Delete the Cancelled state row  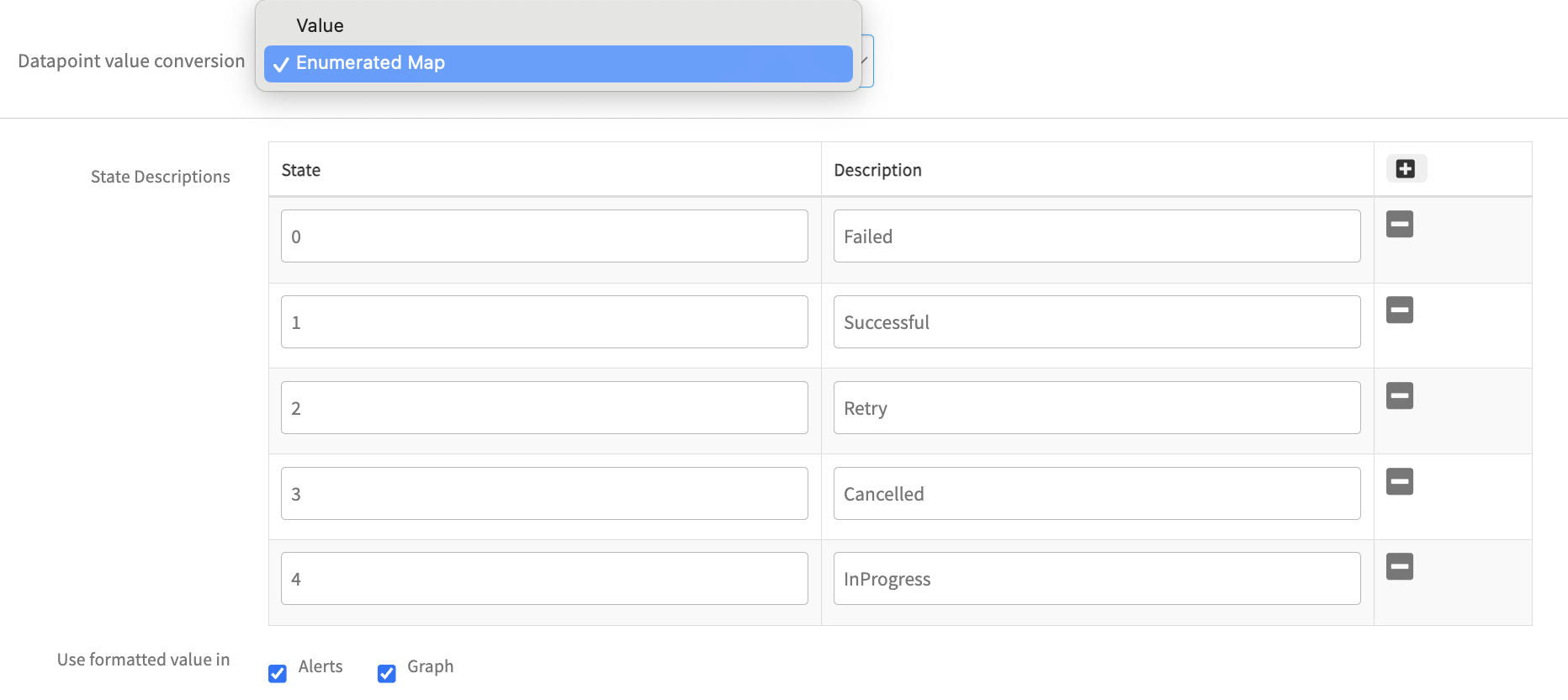tap(1399, 482)
